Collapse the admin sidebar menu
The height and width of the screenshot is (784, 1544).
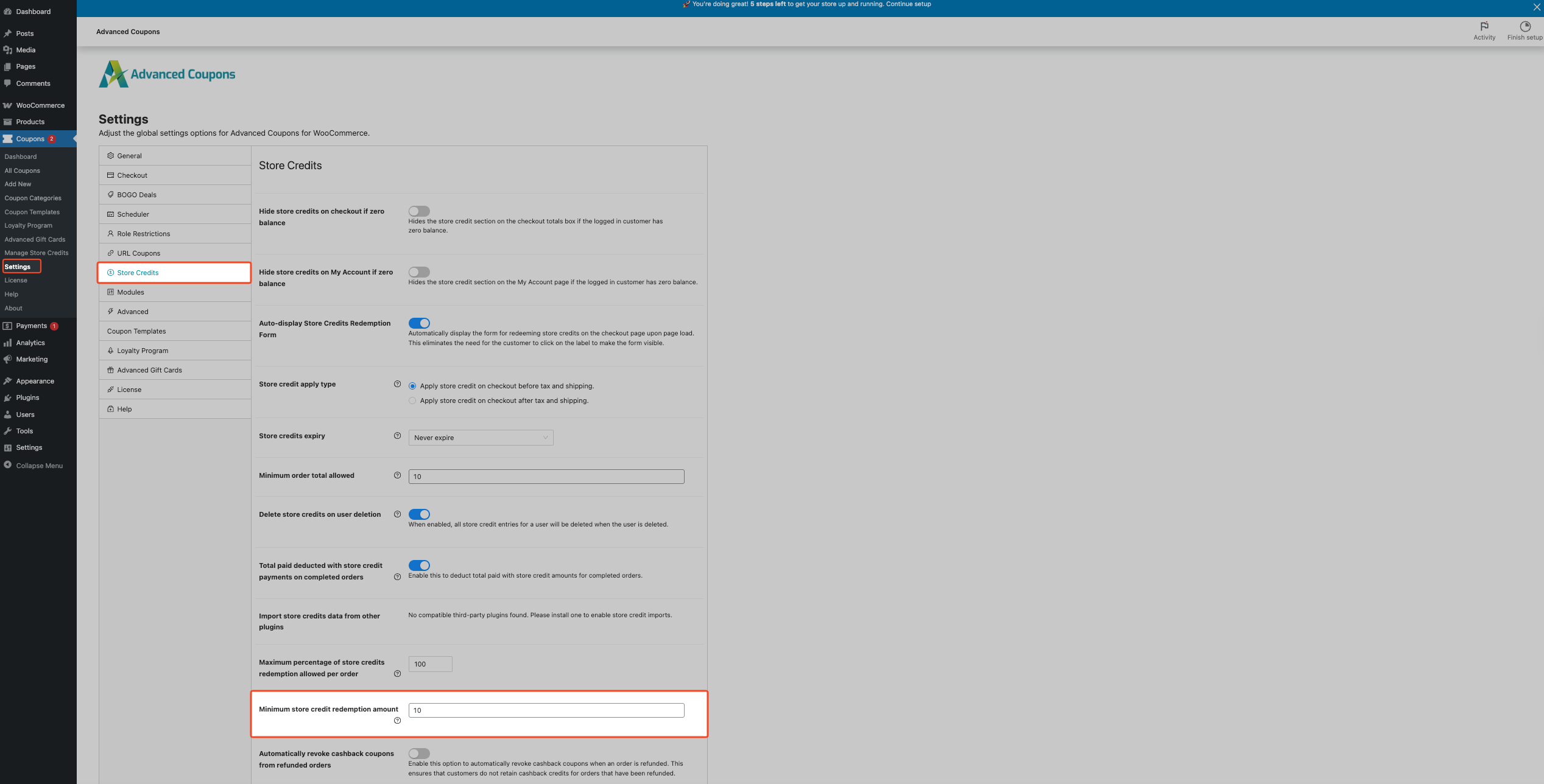click(x=39, y=466)
